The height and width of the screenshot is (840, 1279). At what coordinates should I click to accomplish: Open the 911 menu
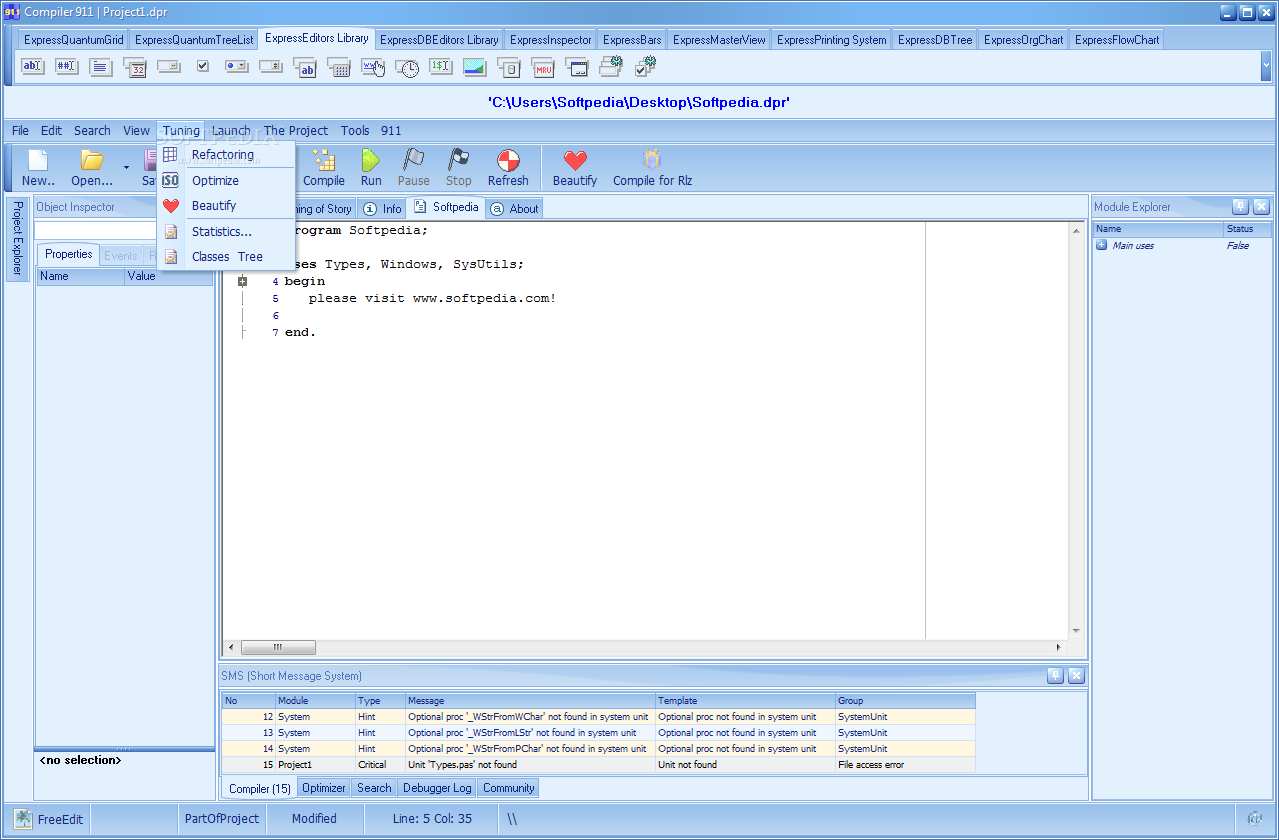click(391, 131)
